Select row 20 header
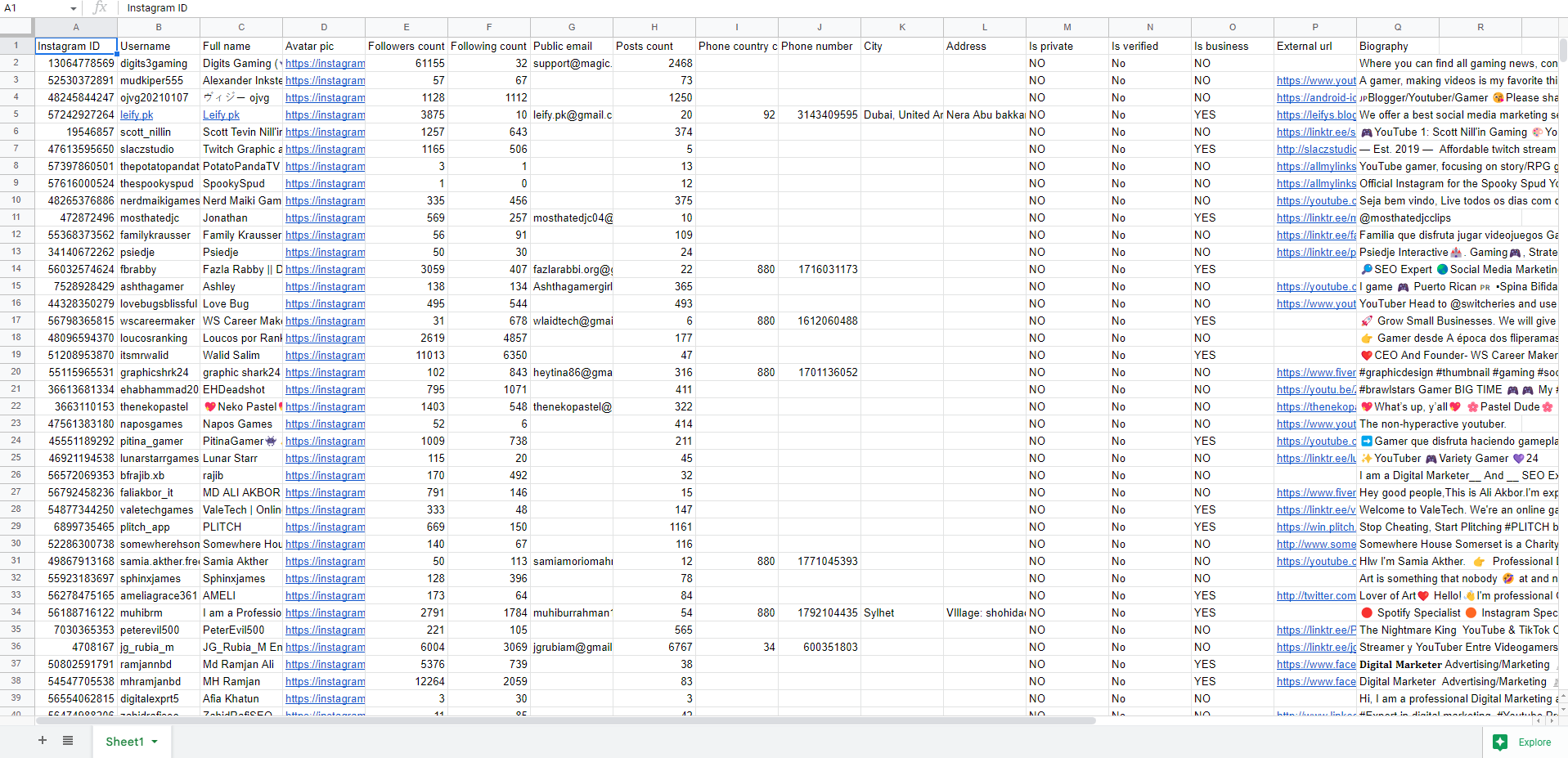Viewport: 1568px width, 758px height. (x=17, y=372)
